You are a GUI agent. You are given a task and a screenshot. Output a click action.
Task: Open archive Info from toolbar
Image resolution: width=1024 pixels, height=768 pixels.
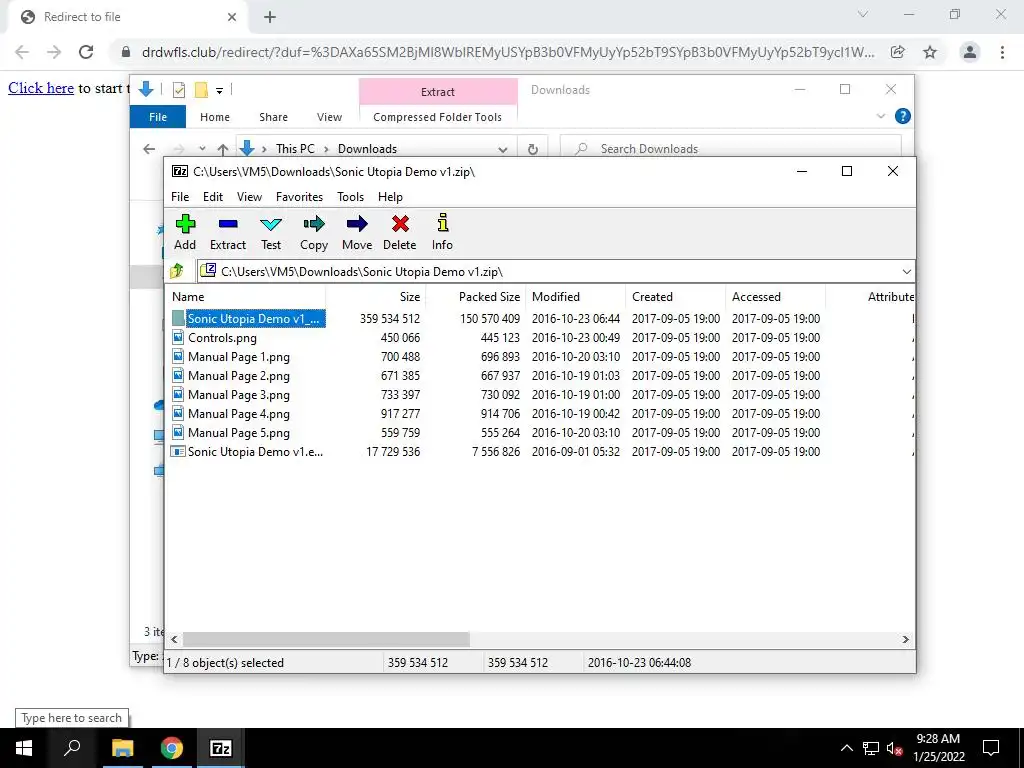(x=442, y=232)
